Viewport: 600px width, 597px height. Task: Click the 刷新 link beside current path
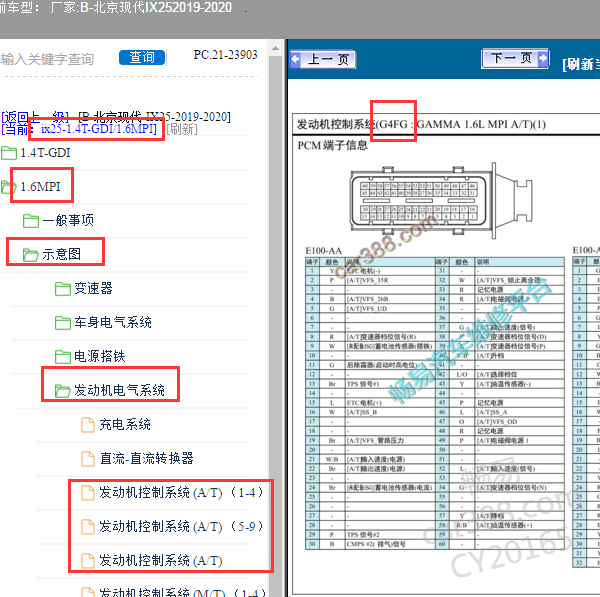182,129
